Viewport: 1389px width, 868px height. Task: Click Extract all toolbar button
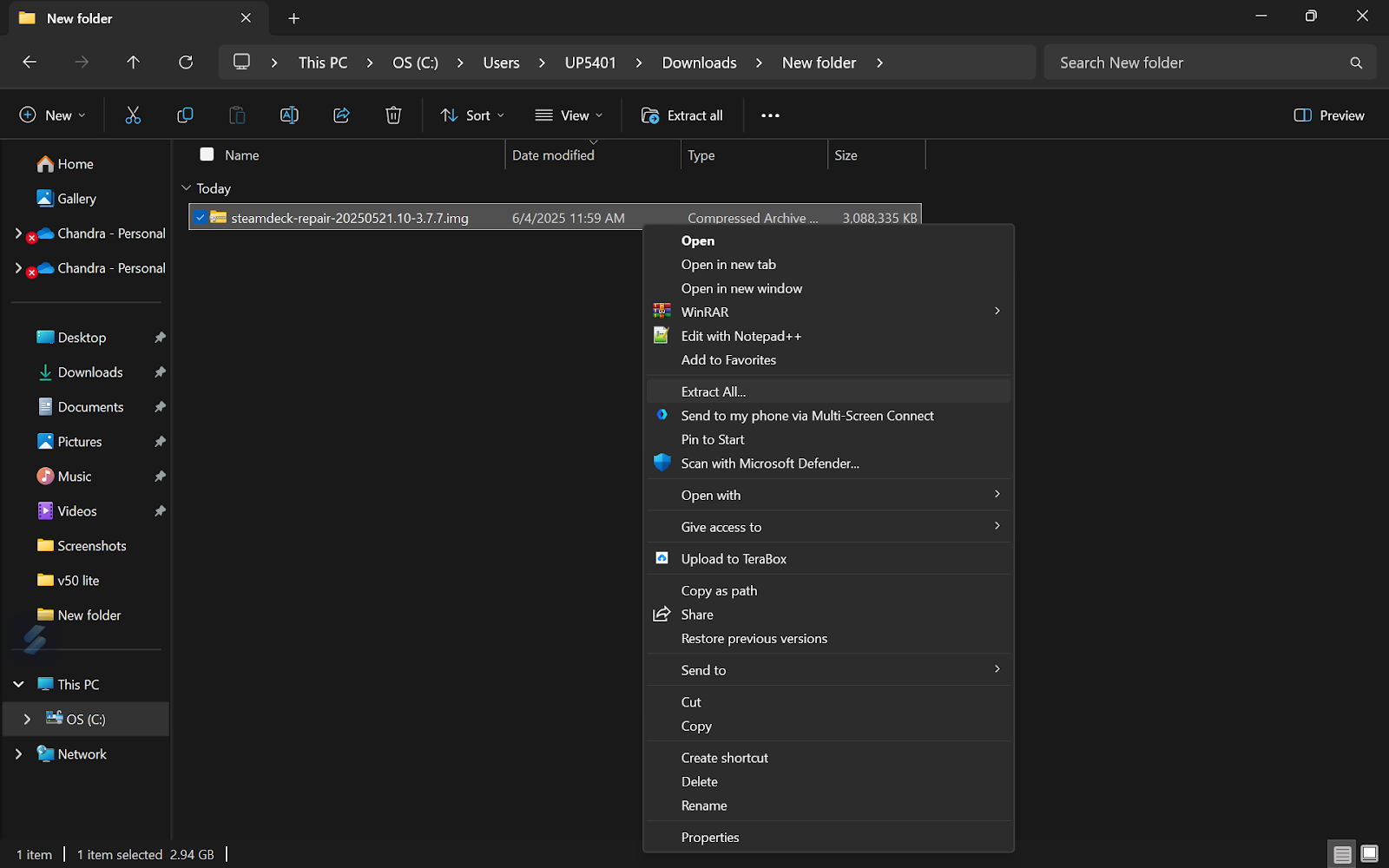(x=681, y=115)
